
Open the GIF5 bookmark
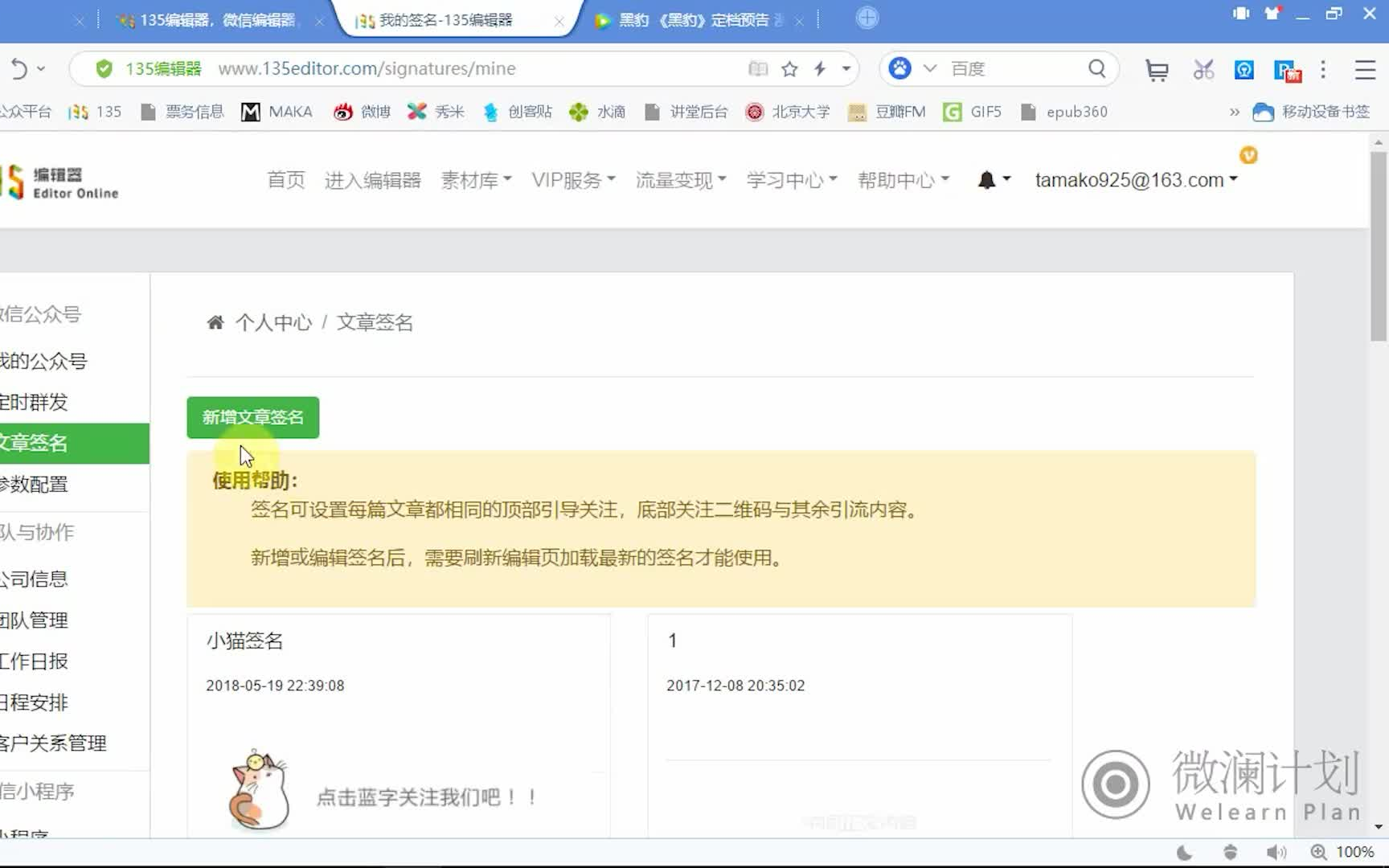coord(972,112)
